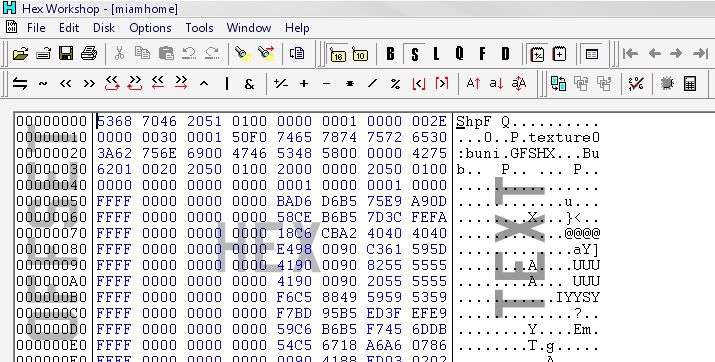This screenshot has width=715, height=362.
Task: Open the Tools menu
Action: point(199,28)
